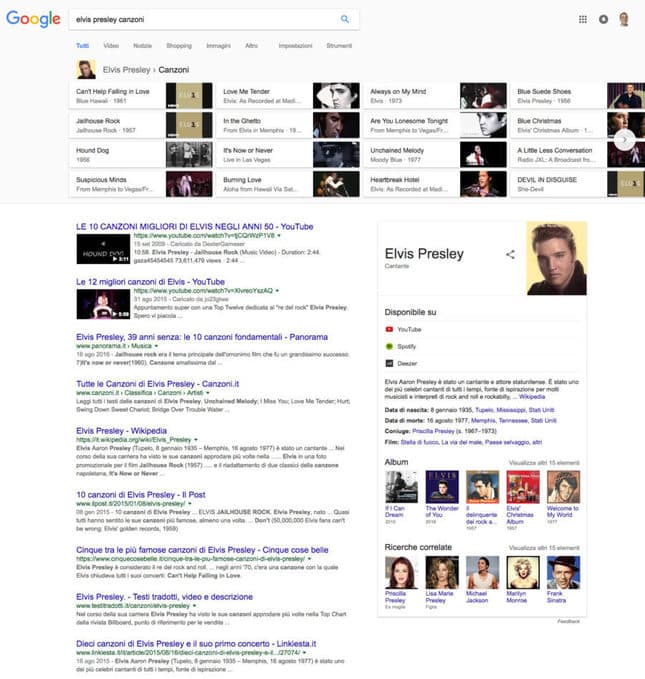Screen dimensions: 645x679
Task: Open the notifications circle icon
Action: [x=603, y=19]
